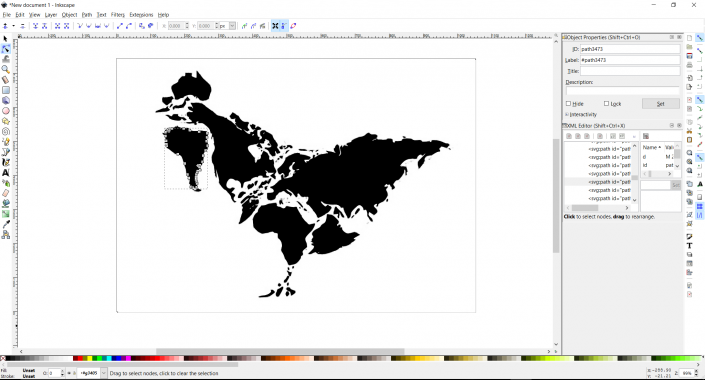The width and height of the screenshot is (705, 380).
Task: Enable the Hide checkbox
Action: click(568, 103)
